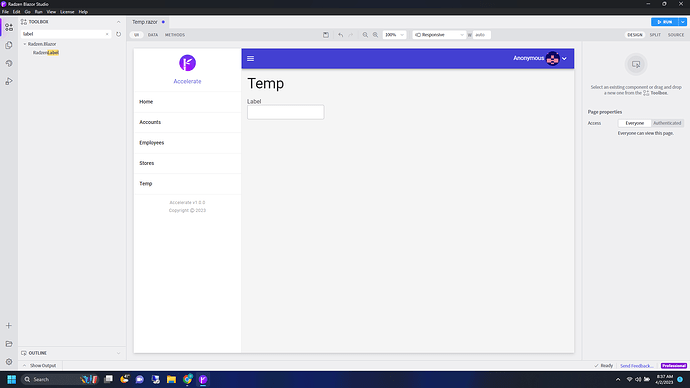Refresh the toolbox with the reload icon

click(118, 34)
